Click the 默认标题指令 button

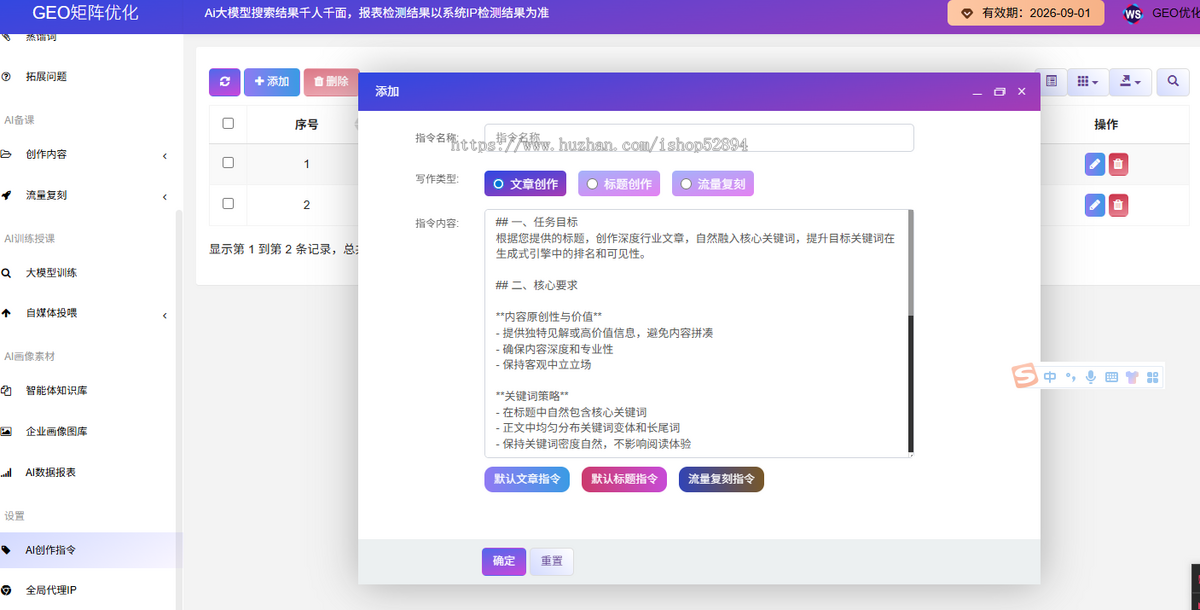coord(624,479)
